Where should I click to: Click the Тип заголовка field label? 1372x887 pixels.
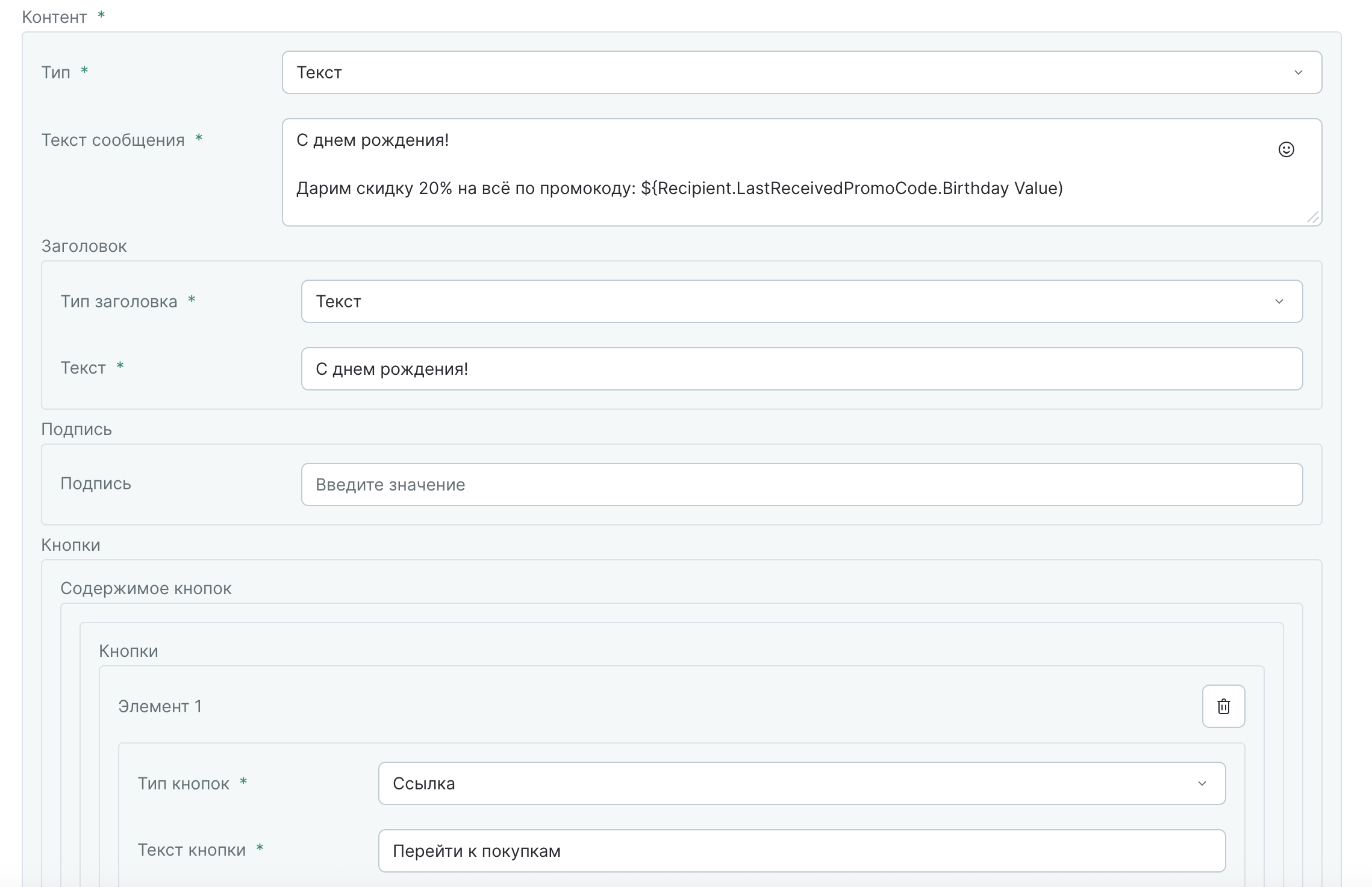119,301
